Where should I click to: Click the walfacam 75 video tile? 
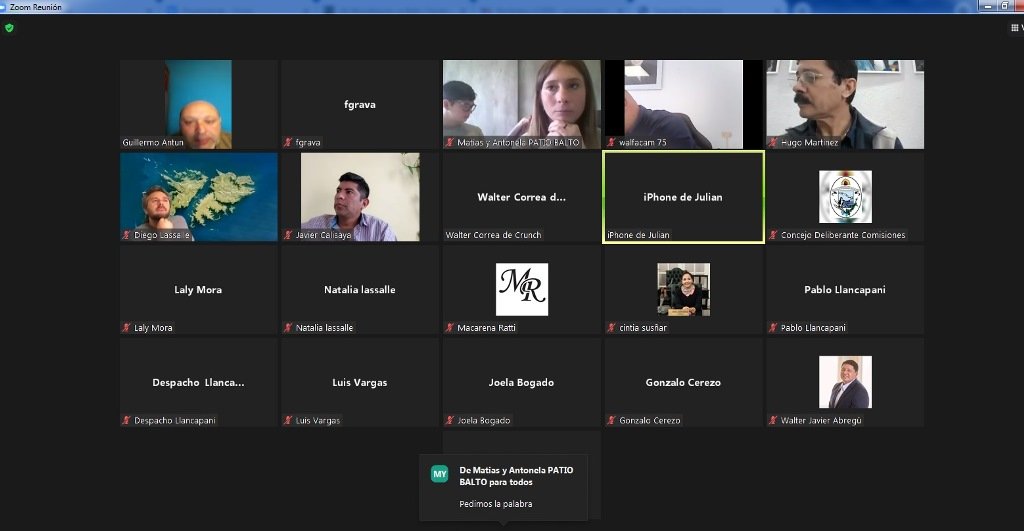pyautogui.click(x=683, y=104)
